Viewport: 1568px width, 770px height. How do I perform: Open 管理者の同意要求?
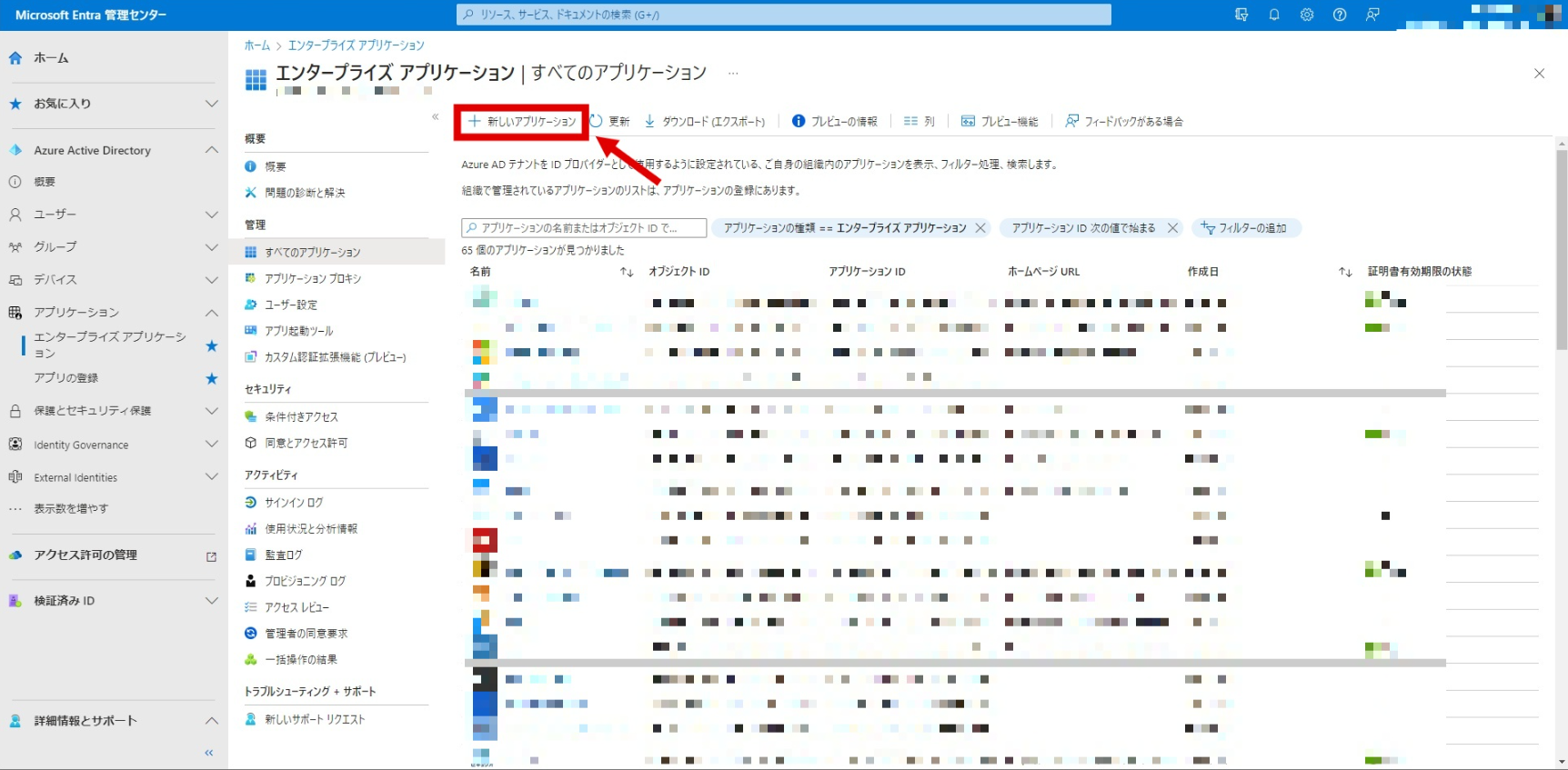click(307, 634)
